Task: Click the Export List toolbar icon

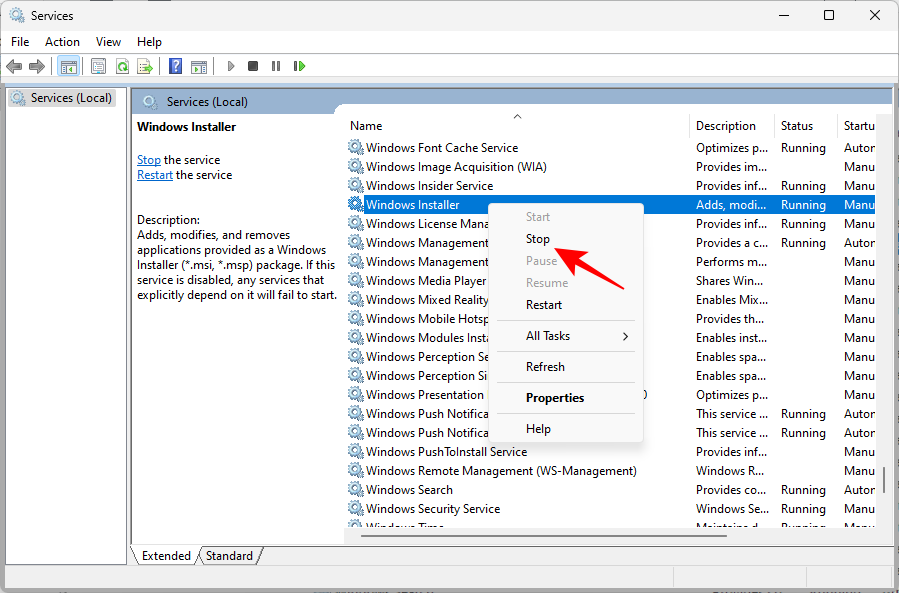Action: pos(146,66)
